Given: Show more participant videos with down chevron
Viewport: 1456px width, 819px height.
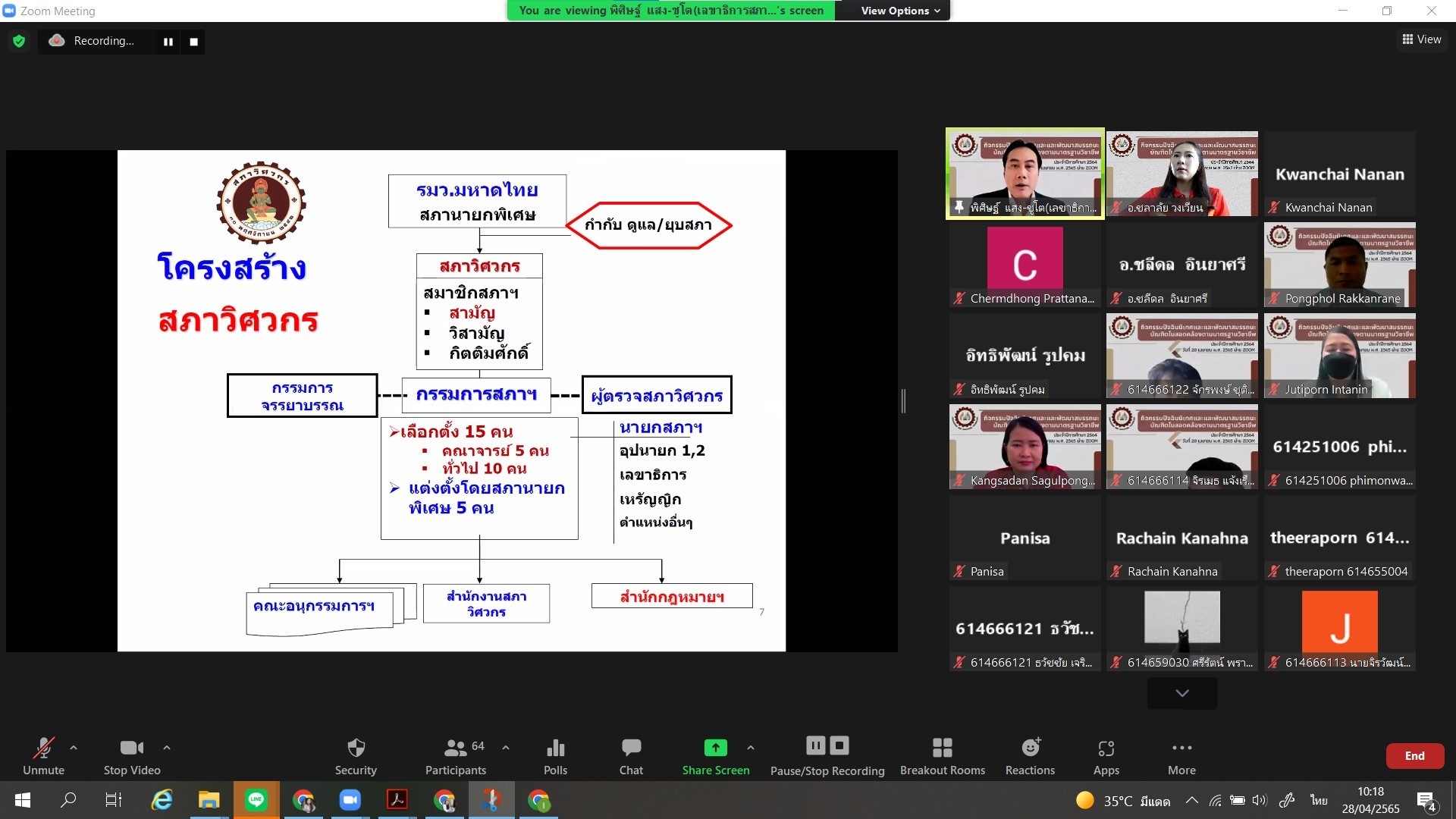Looking at the screenshot, I should (1181, 693).
